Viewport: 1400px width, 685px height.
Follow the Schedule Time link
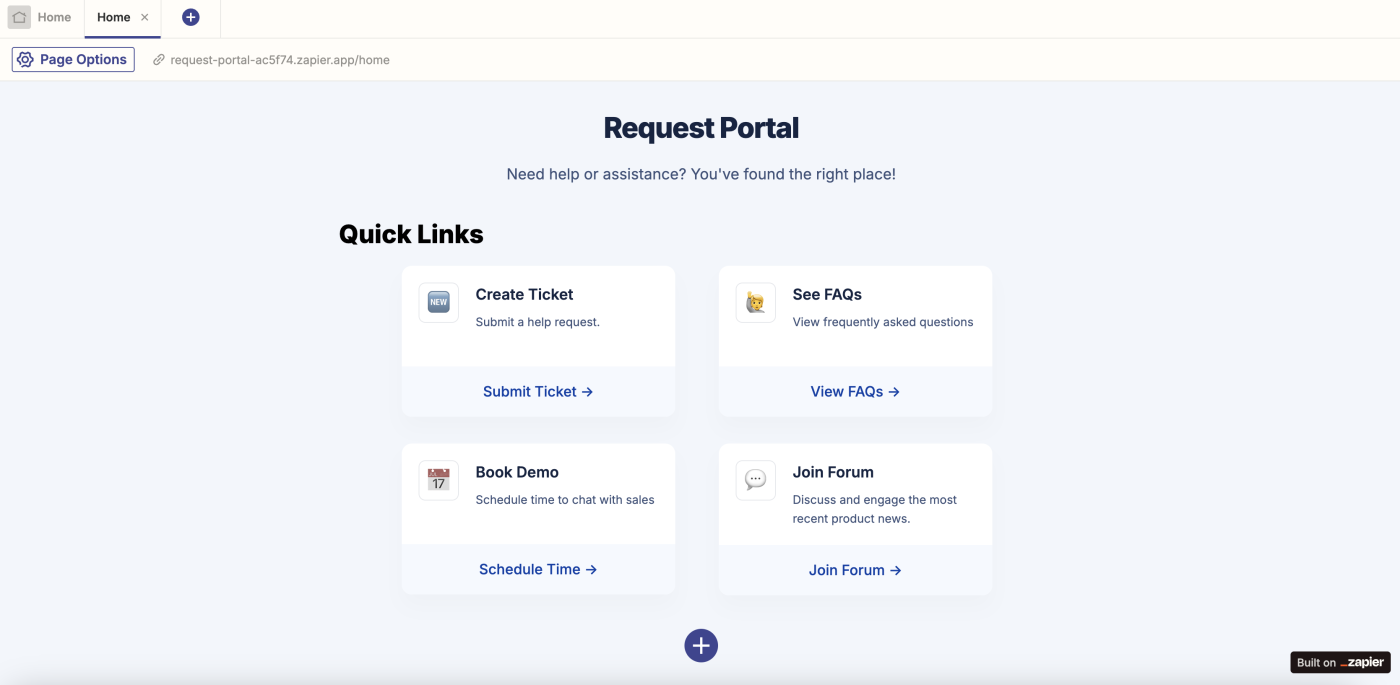[538, 569]
